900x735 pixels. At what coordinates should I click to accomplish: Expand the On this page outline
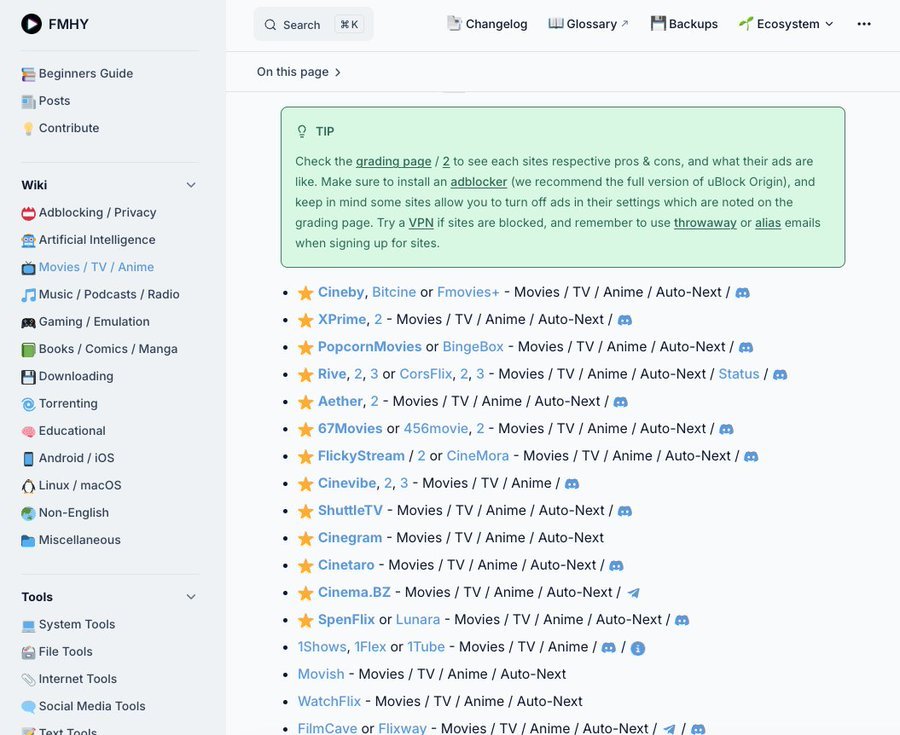click(298, 72)
